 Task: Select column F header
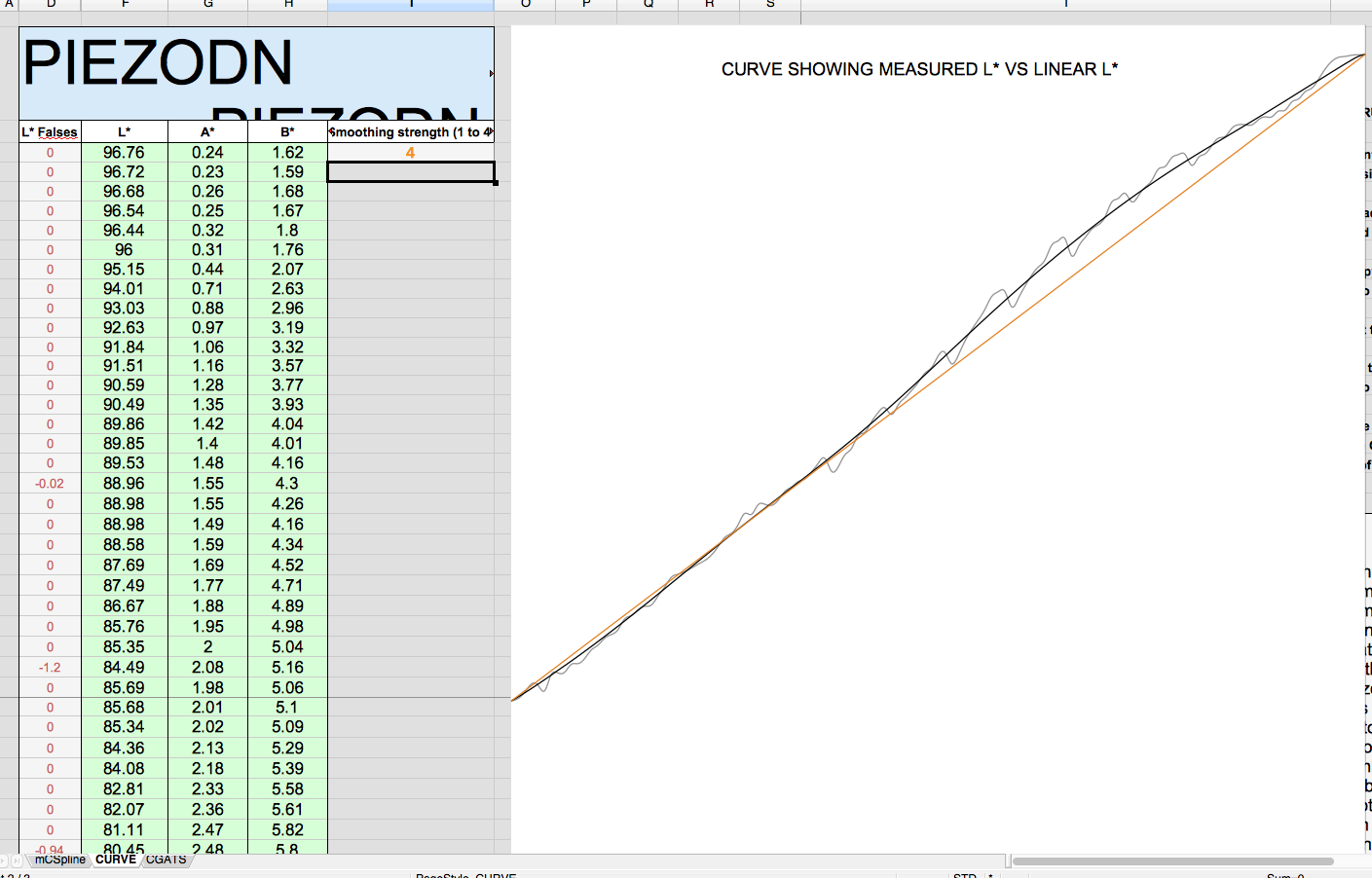[125, 5]
